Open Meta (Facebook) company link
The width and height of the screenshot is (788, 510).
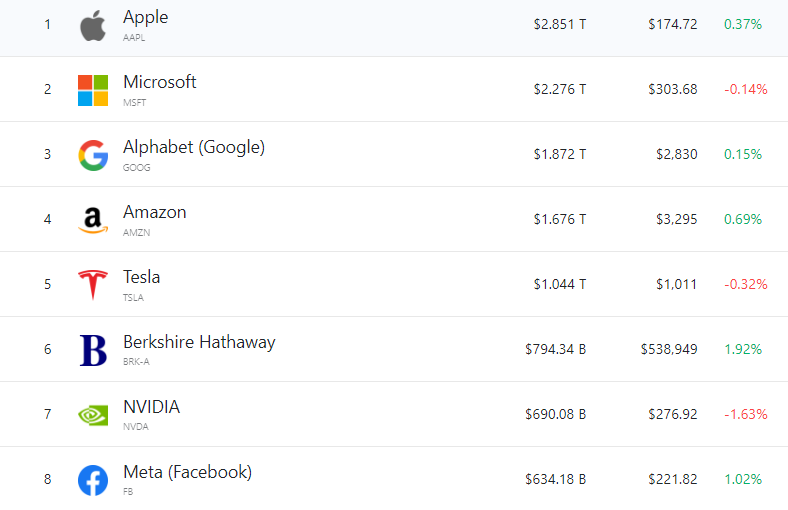point(187,472)
